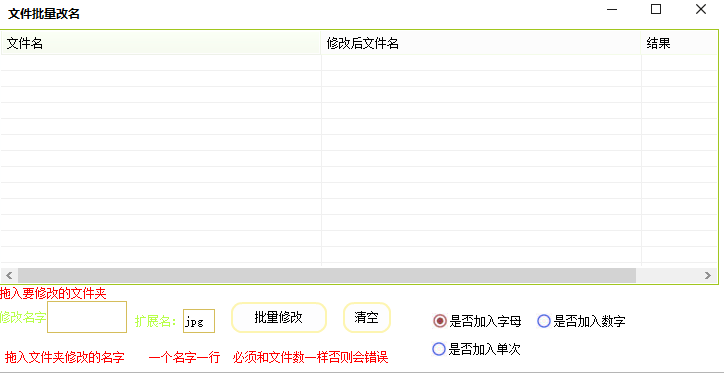Click the horizontal scrollbar thumb

(x=327, y=276)
